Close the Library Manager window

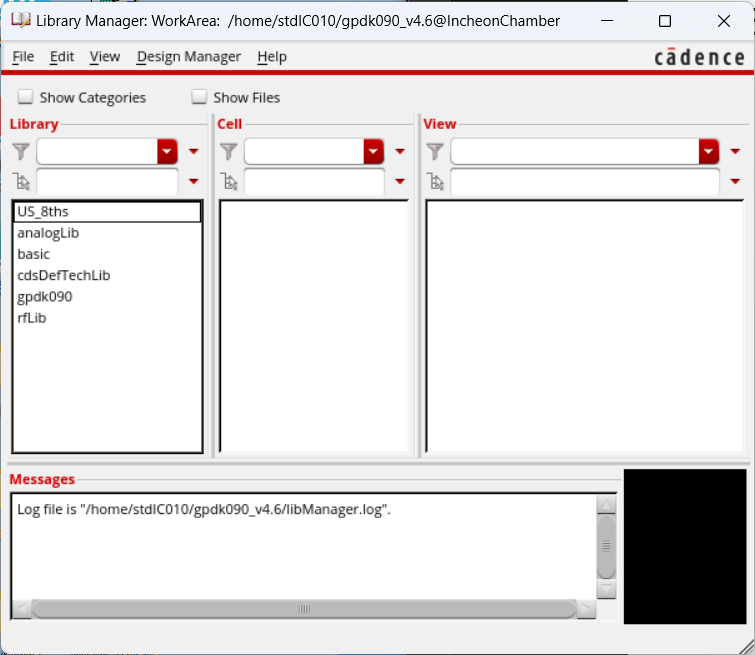tap(724, 21)
